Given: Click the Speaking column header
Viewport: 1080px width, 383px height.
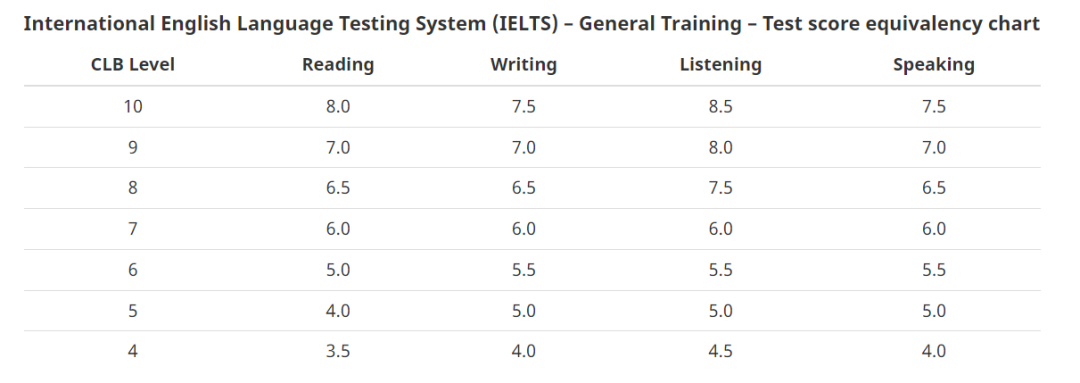Looking at the screenshot, I should coord(933,65).
